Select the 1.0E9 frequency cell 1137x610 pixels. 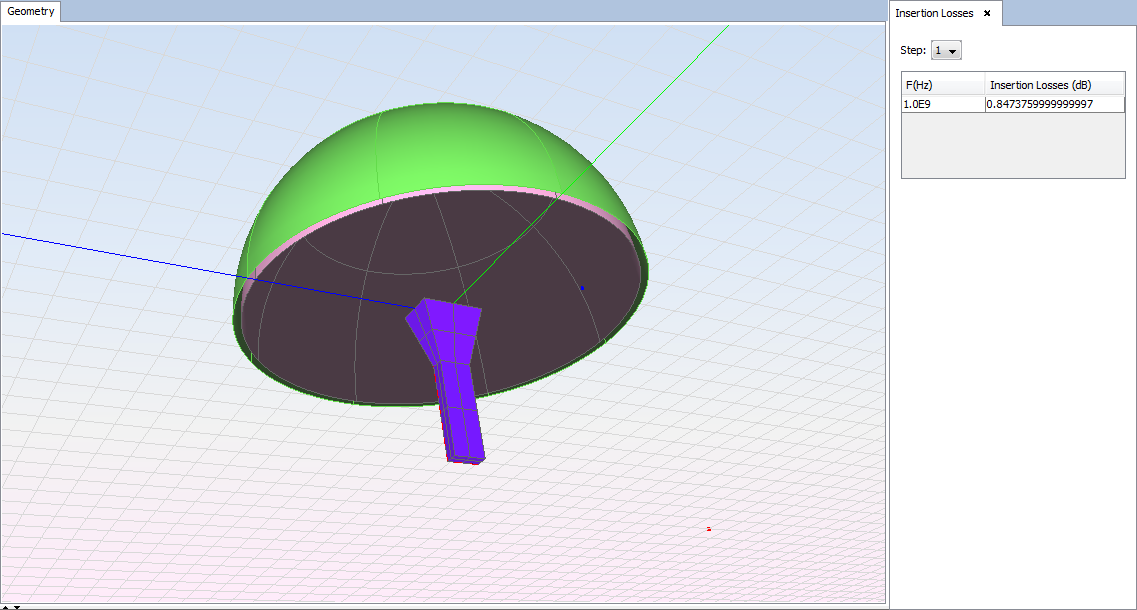[942, 104]
